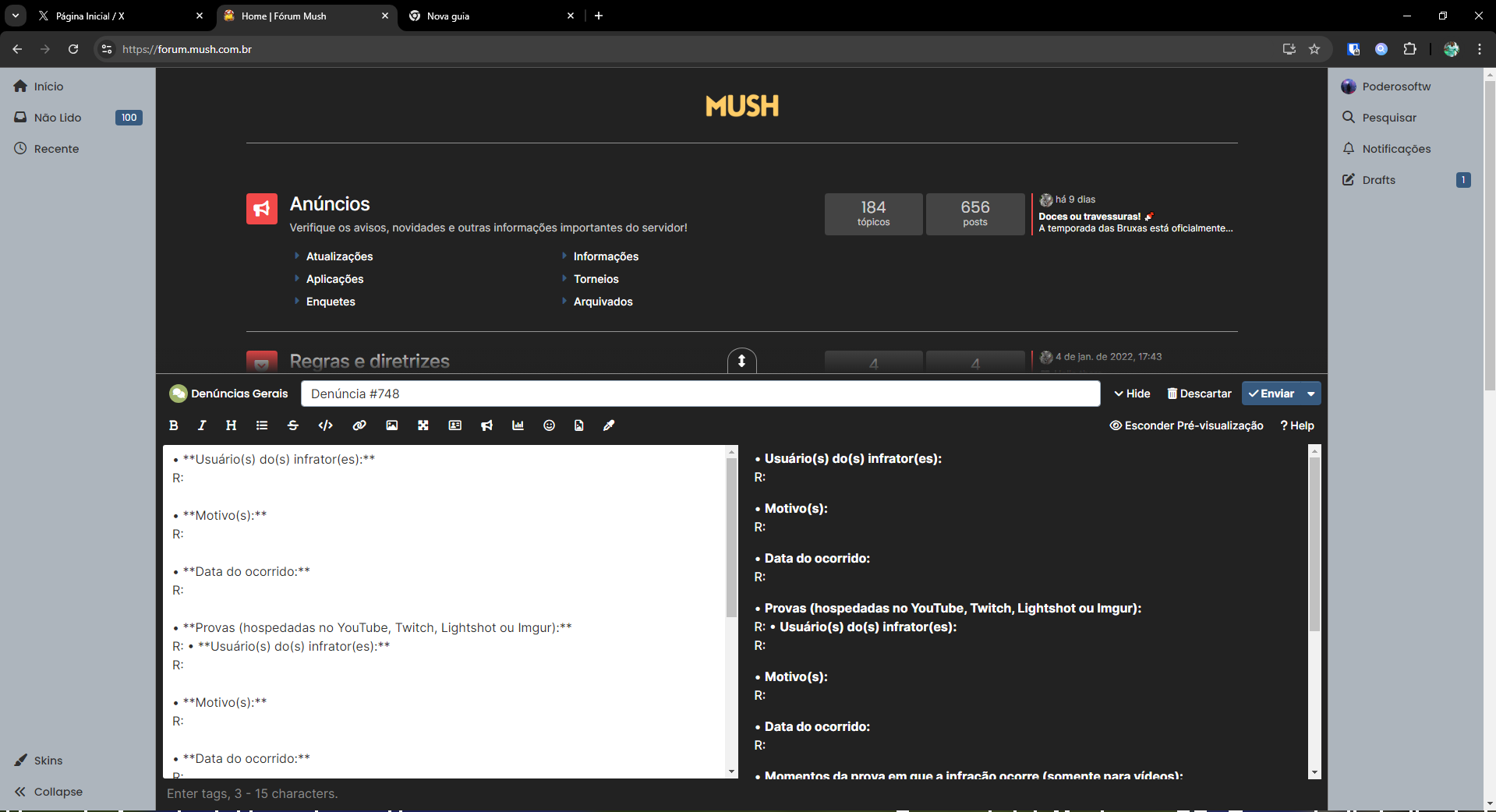The width and height of the screenshot is (1496, 812).
Task: Open the Atualizações subcategory
Action: (x=339, y=256)
